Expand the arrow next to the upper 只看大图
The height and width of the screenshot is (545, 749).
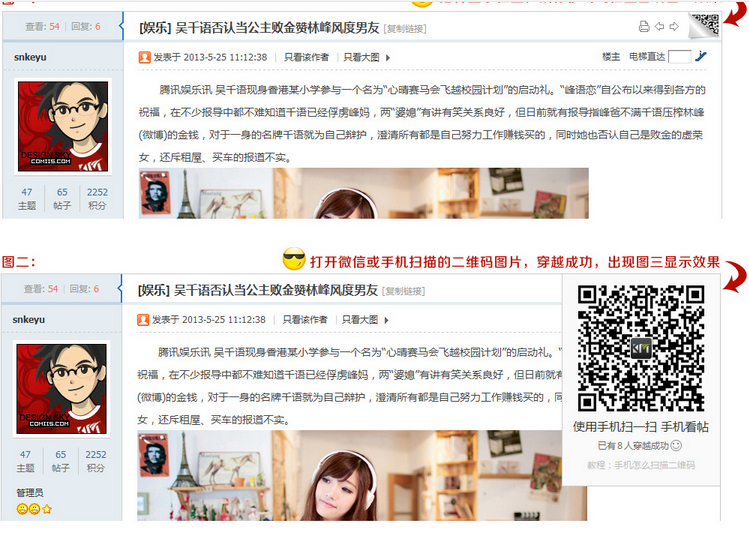[388, 58]
